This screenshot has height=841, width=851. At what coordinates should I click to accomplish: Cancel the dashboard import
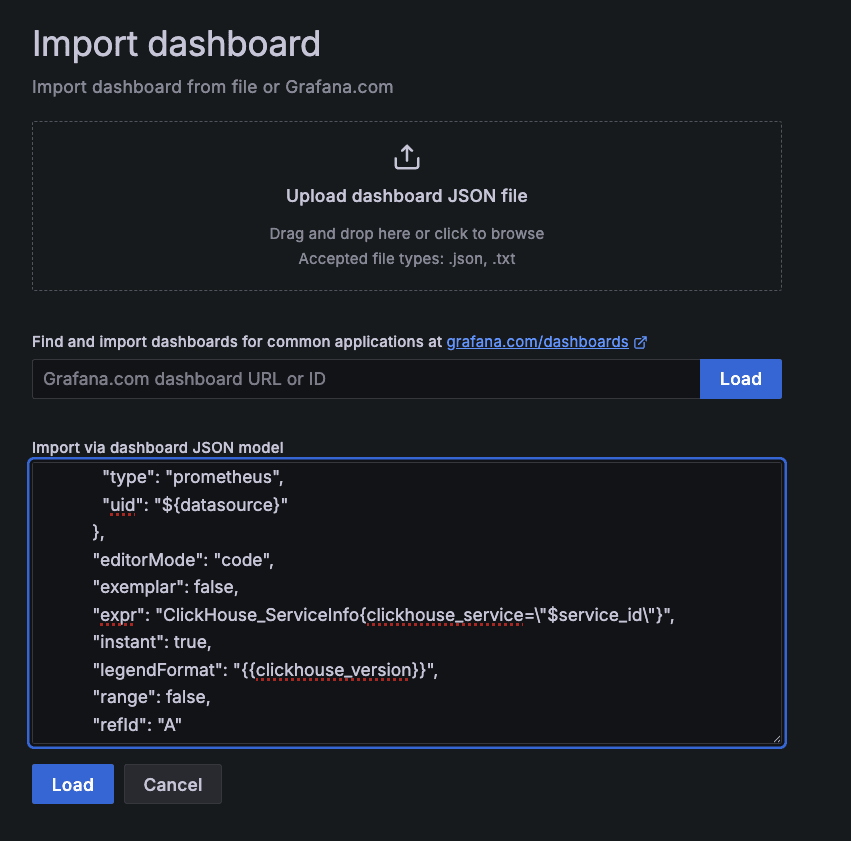pyautogui.click(x=172, y=785)
